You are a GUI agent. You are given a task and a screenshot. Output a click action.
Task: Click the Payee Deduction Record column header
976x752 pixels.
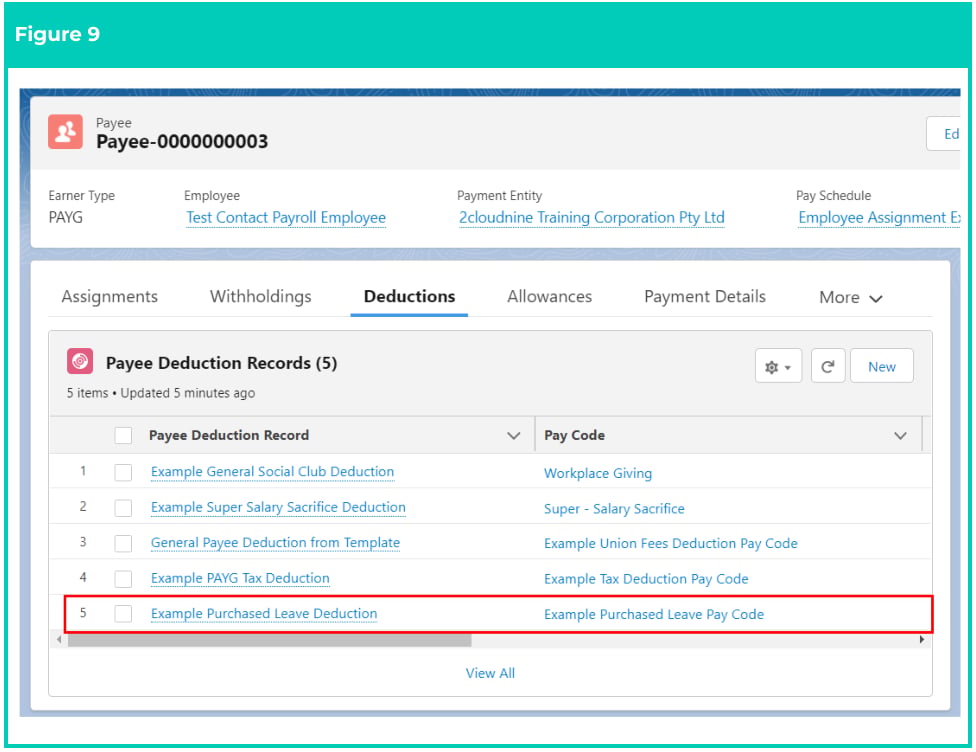point(228,435)
